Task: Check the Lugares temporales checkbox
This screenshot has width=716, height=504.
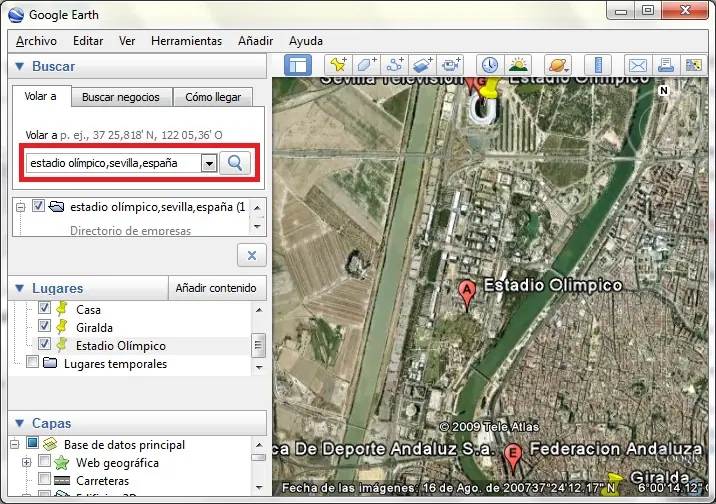Action: pyautogui.click(x=32, y=362)
